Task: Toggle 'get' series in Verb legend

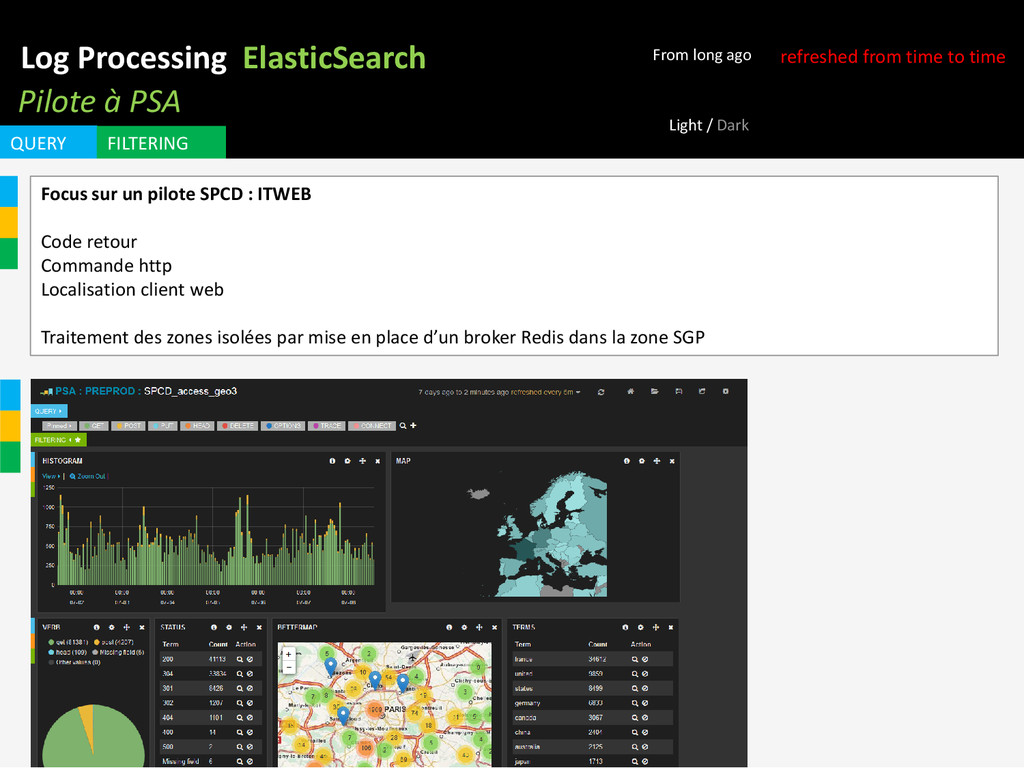Action: click(x=69, y=642)
